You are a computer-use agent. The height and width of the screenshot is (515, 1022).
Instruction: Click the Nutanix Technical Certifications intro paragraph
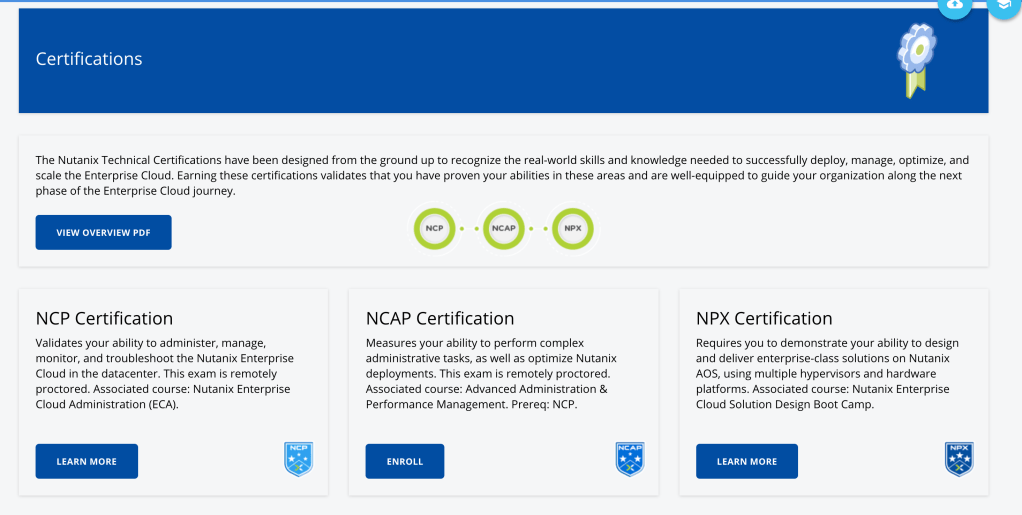click(x=502, y=175)
